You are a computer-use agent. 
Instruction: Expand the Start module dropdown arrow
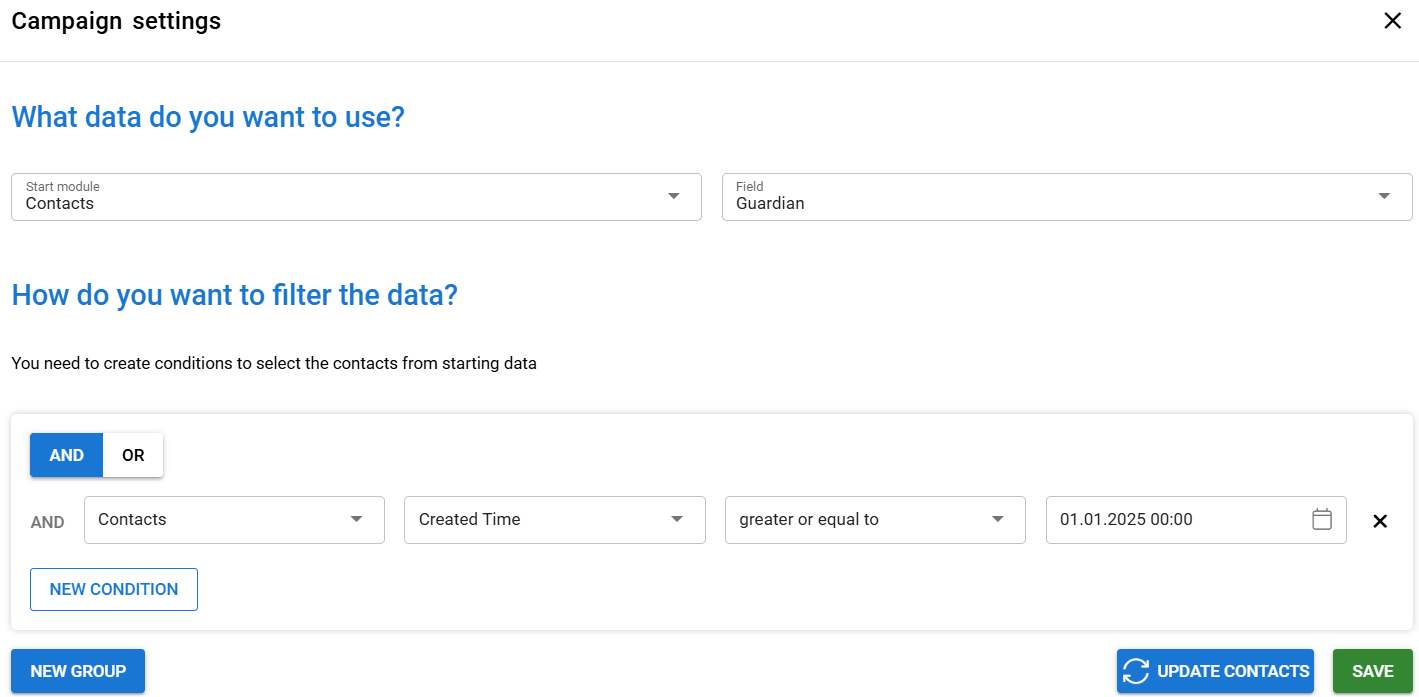[x=674, y=196]
